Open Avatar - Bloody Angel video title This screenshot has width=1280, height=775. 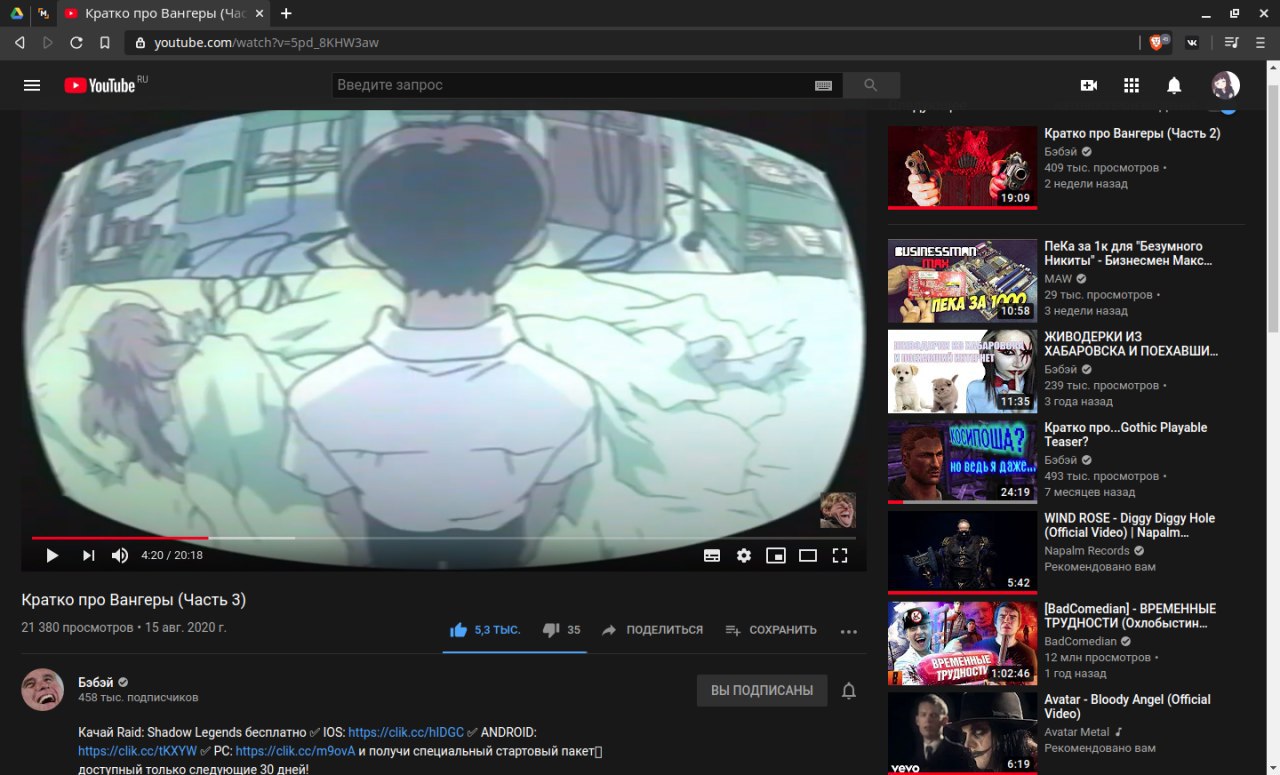pos(1127,706)
